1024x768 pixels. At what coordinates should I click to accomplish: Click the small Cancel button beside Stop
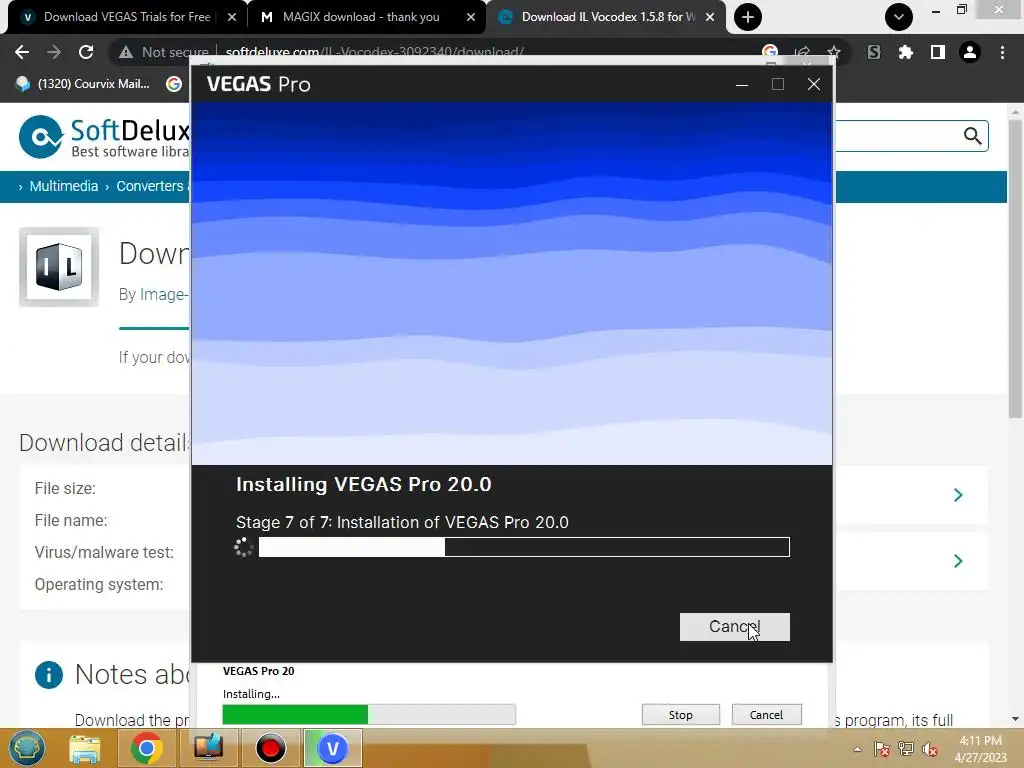pyautogui.click(x=766, y=714)
